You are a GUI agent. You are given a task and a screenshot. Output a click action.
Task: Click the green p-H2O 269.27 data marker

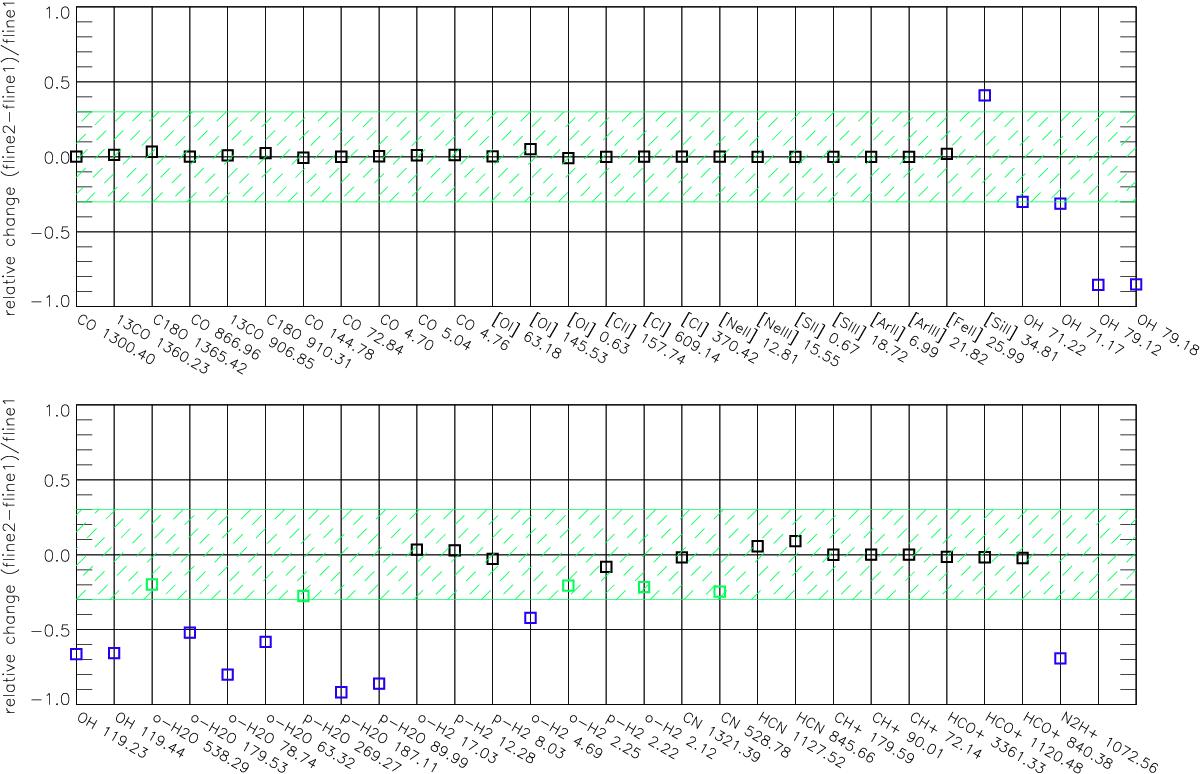[303, 596]
